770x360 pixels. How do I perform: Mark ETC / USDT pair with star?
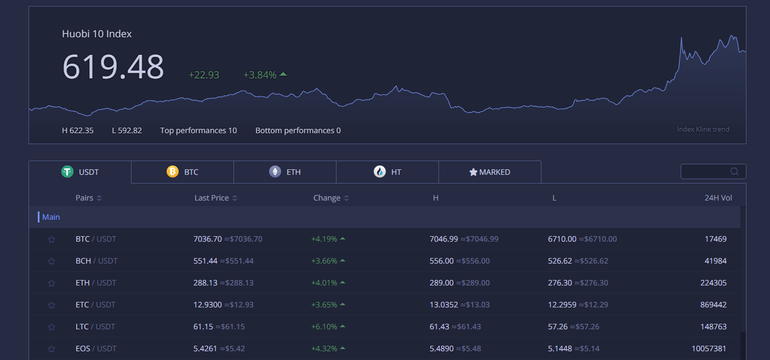52,305
